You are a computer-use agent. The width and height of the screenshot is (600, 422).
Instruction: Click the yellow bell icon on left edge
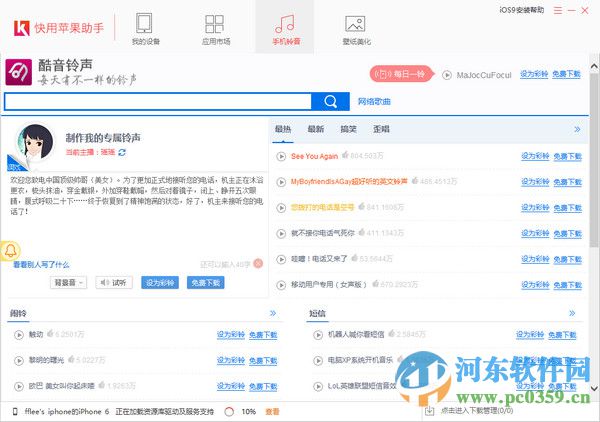click(x=10, y=251)
